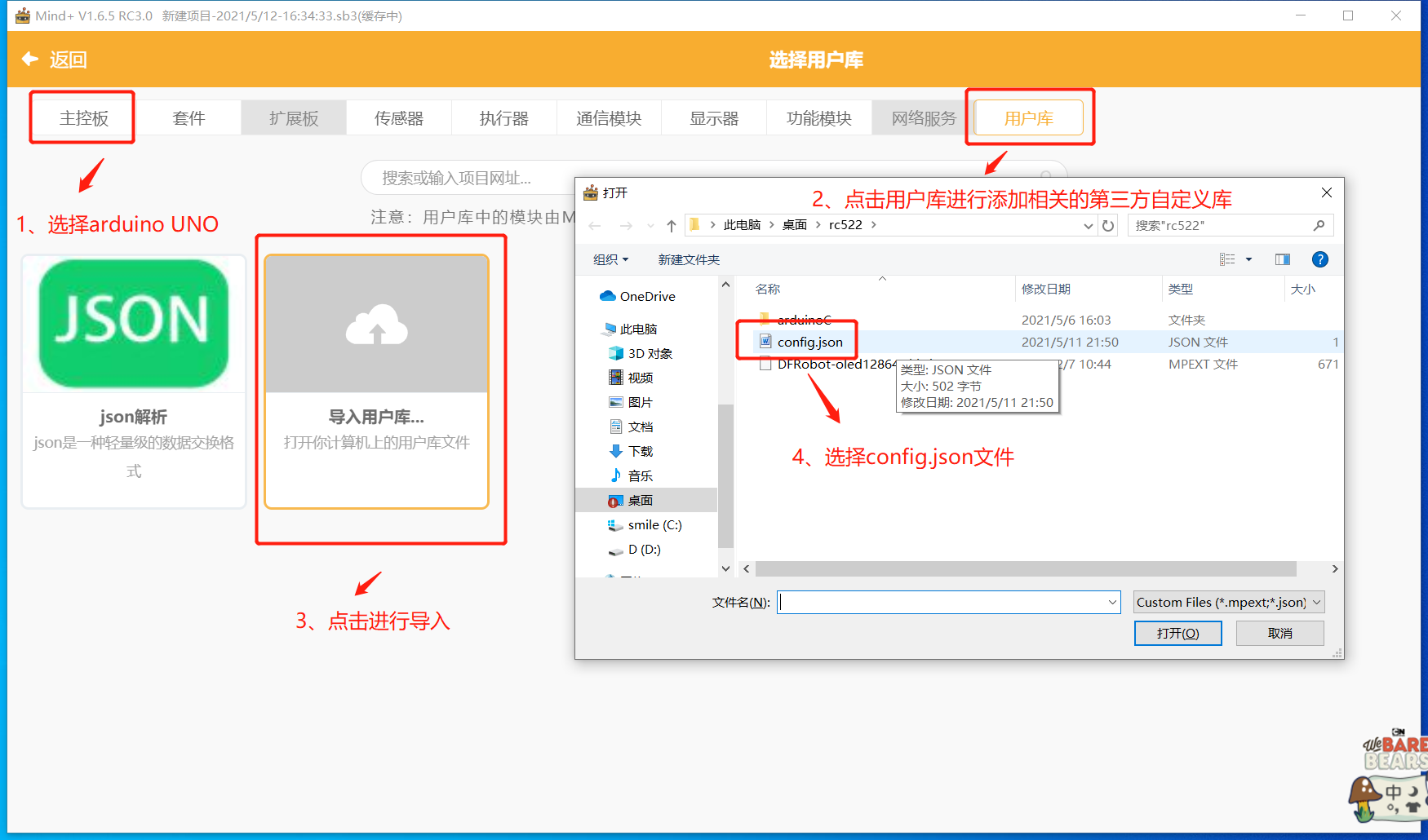1428x840 pixels.
Task: Expand the address bar history dropdown
Action: 1088,226
